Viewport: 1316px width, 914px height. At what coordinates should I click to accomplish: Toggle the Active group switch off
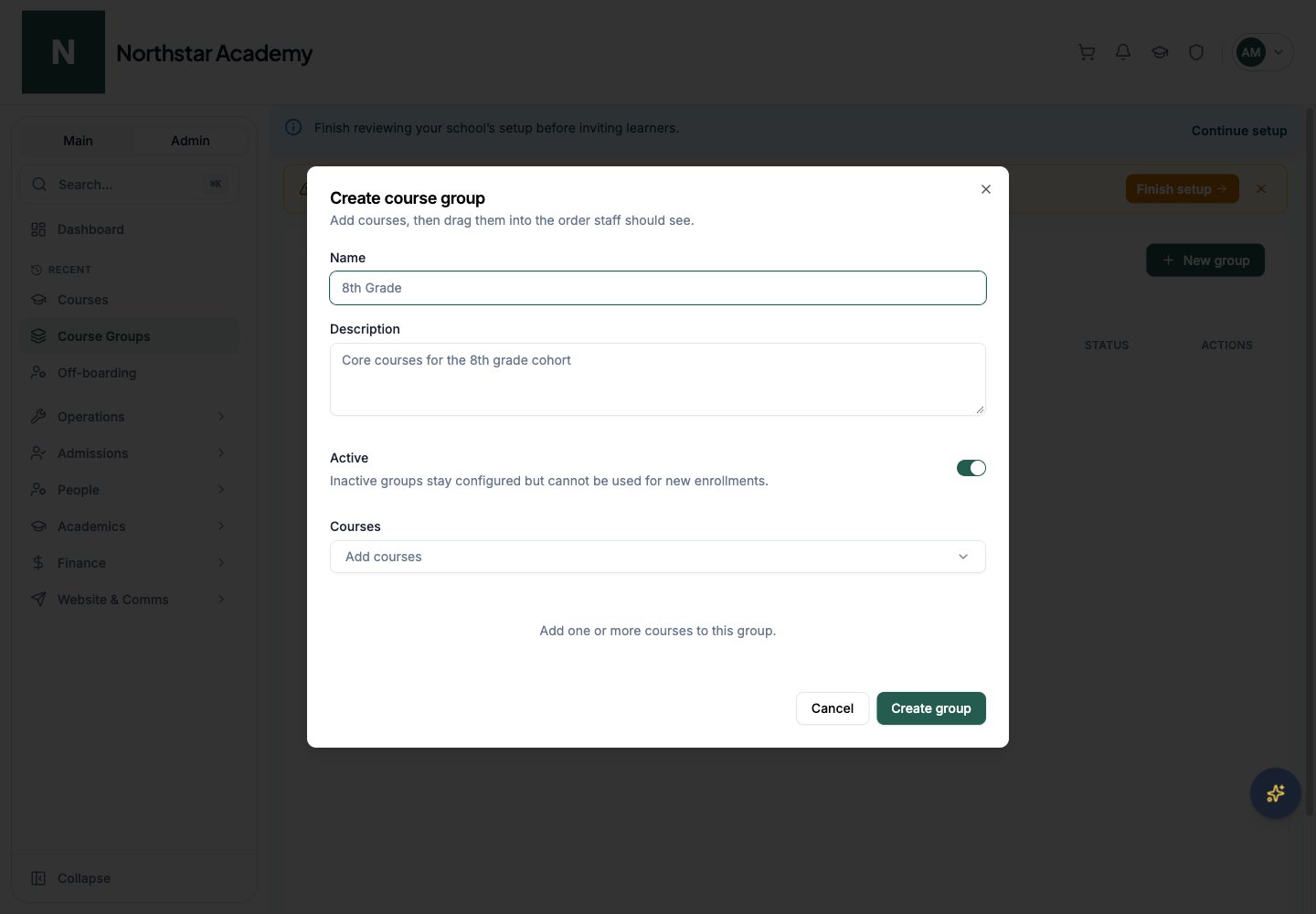tap(971, 468)
